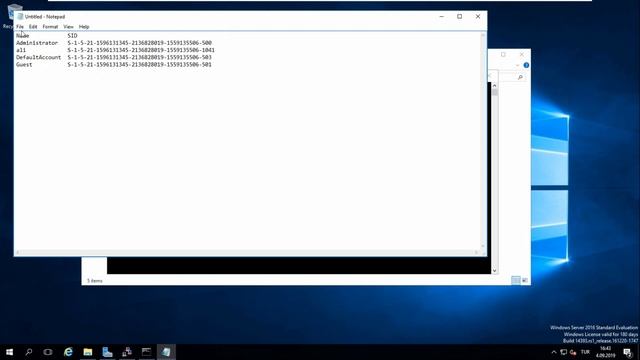Switch to the Command Prompt taskbar icon
The height and width of the screenshot is (360, 640).
pos(147,352)
